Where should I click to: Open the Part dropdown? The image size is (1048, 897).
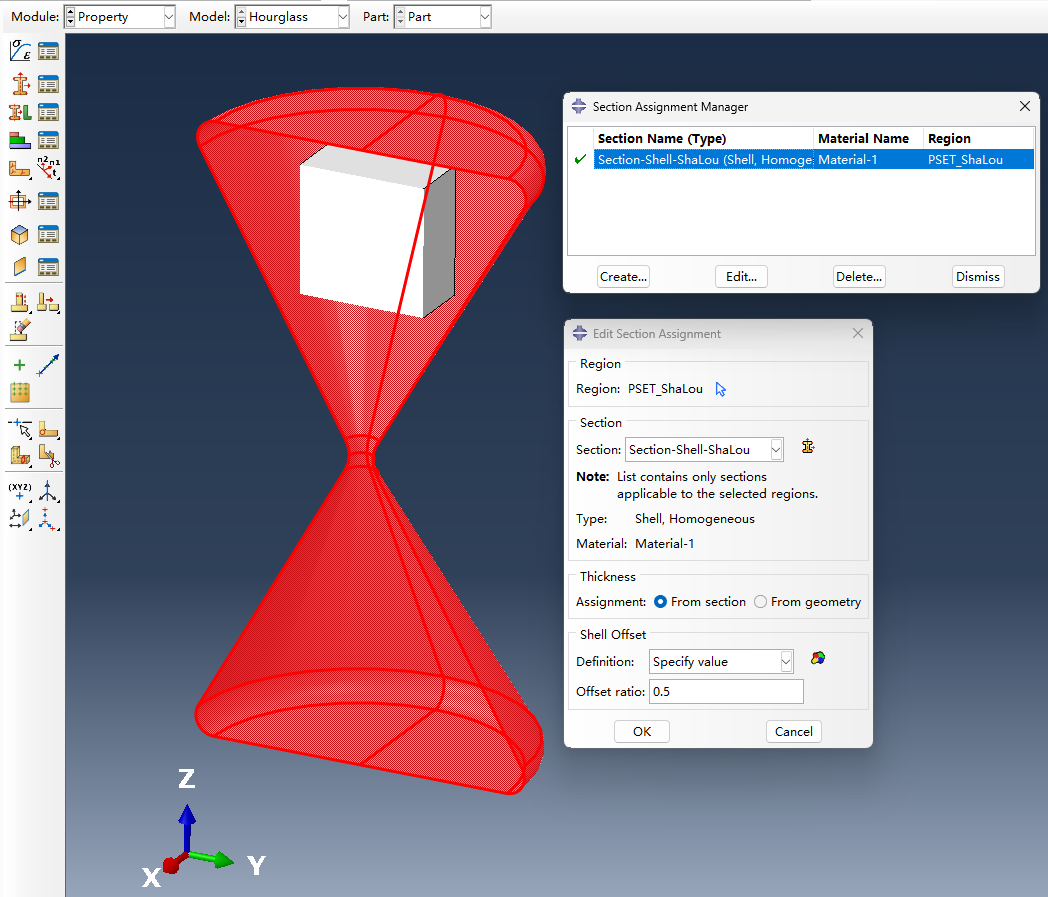click(x=442, y=17)
